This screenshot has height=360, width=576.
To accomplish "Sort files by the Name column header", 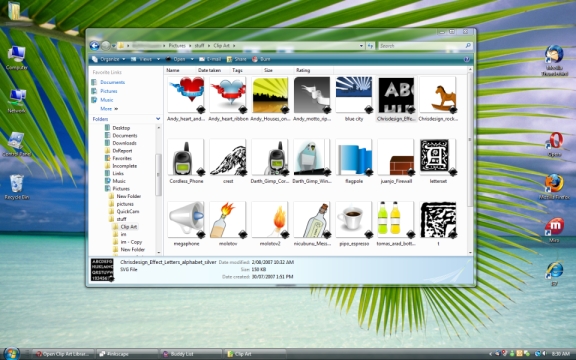I will coord(179,70).
